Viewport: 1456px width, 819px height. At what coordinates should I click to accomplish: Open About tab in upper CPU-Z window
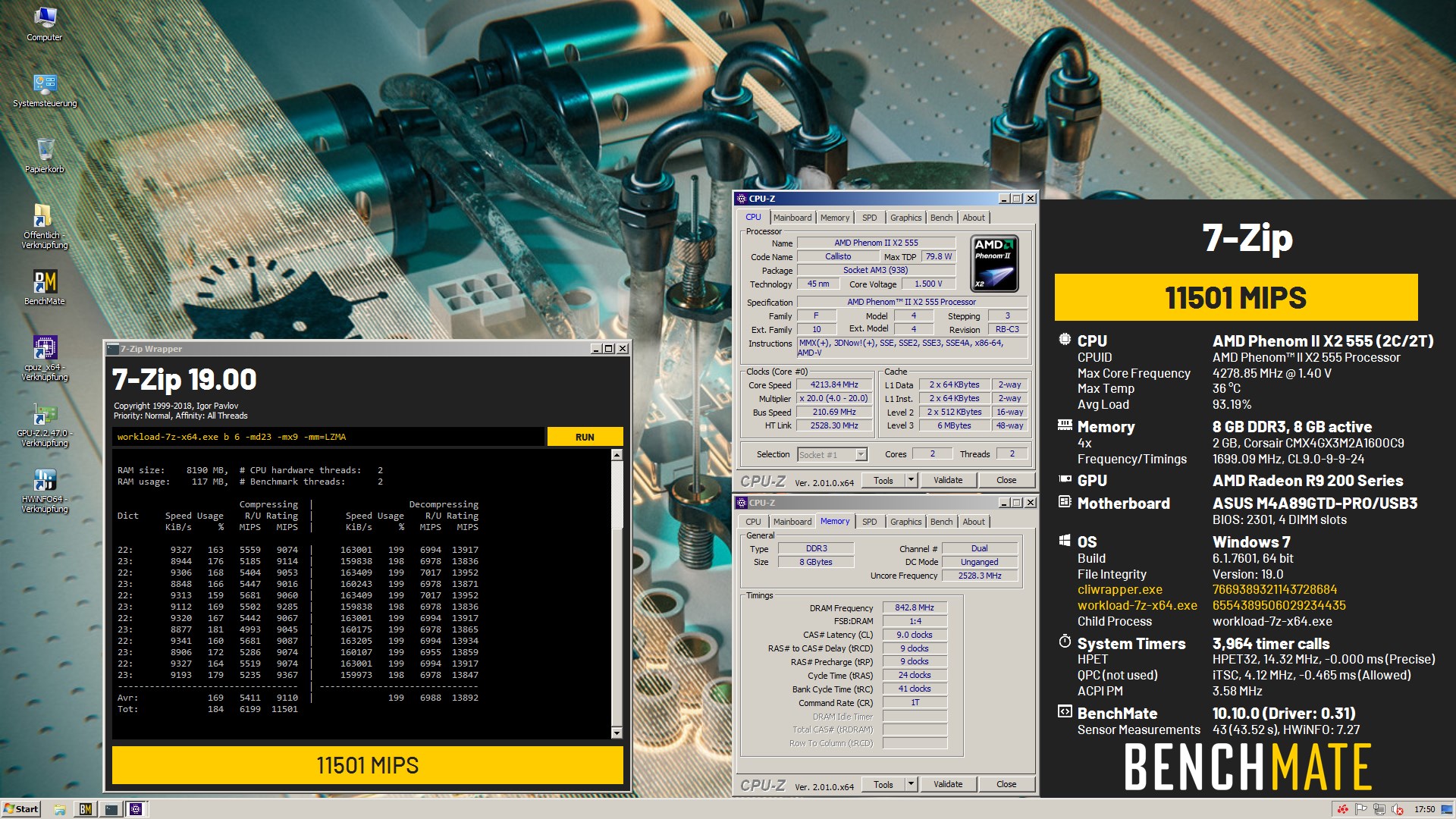(974, 218)
